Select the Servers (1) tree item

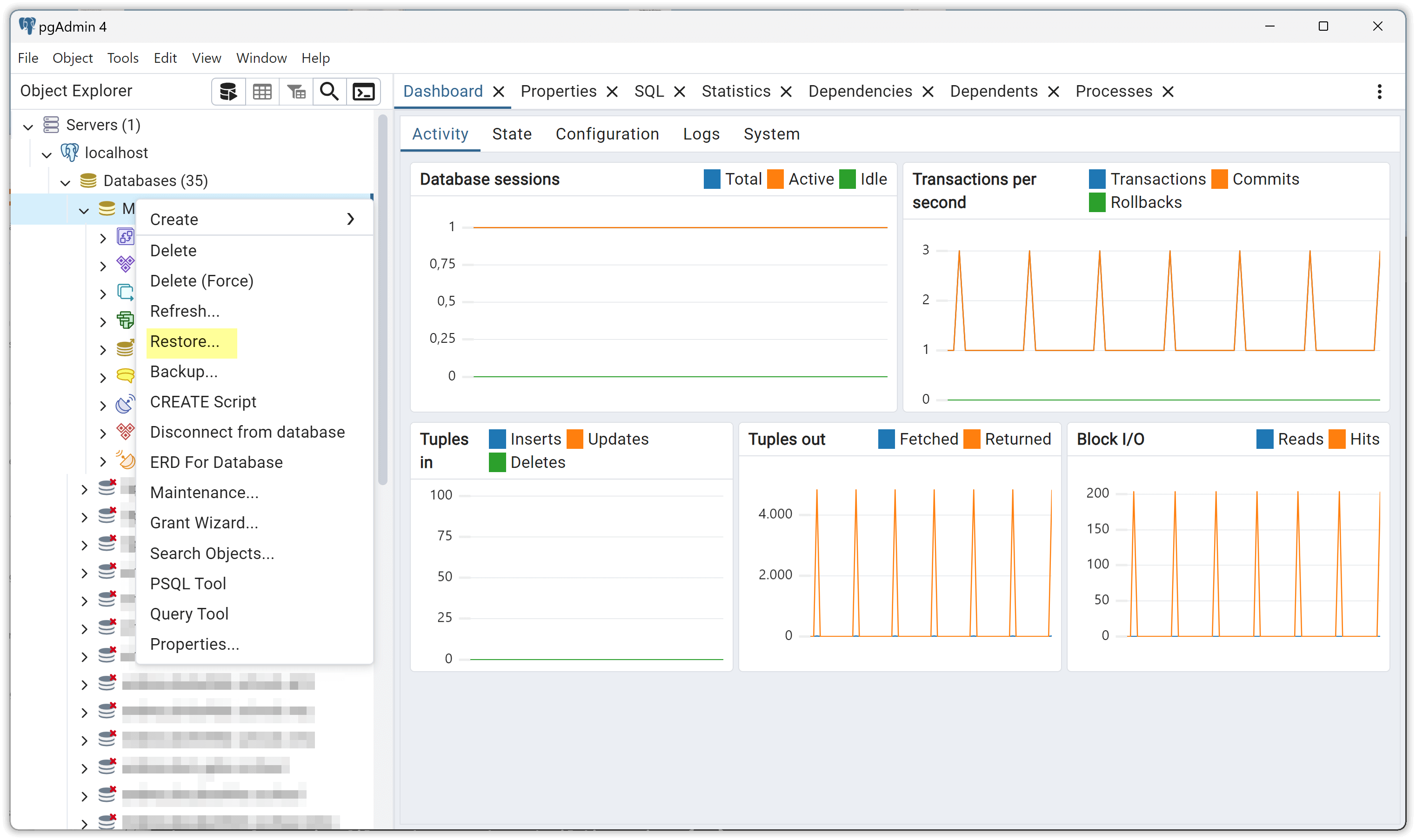click(103, 125)
